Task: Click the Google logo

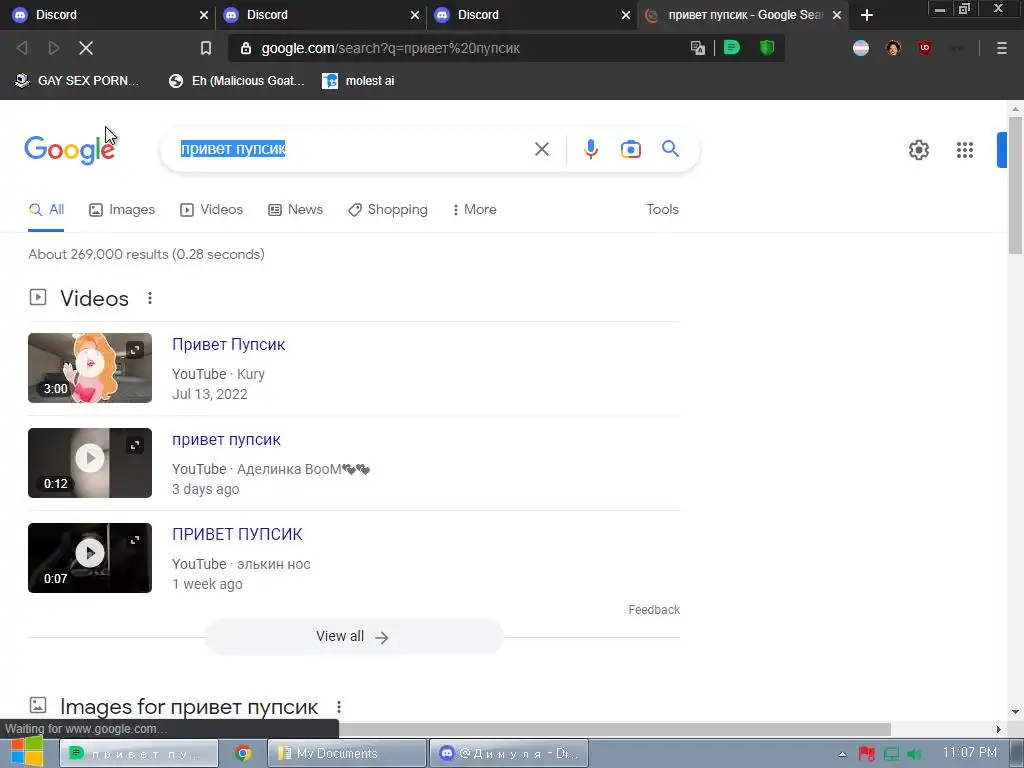Action: (x=69, y=150)
